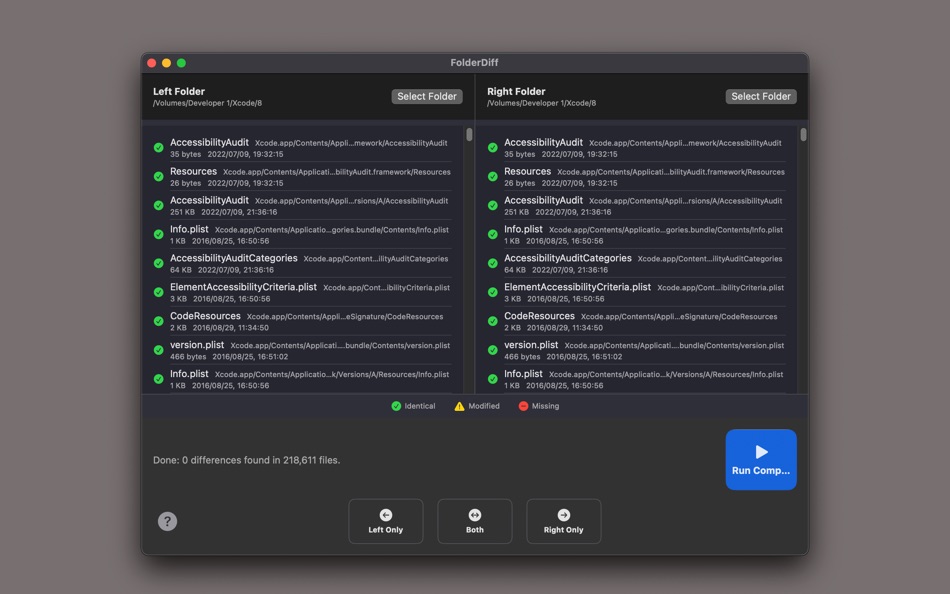The image size is (950, 594).
Task: Toggle the Both filter
Action: pos(474,521)
